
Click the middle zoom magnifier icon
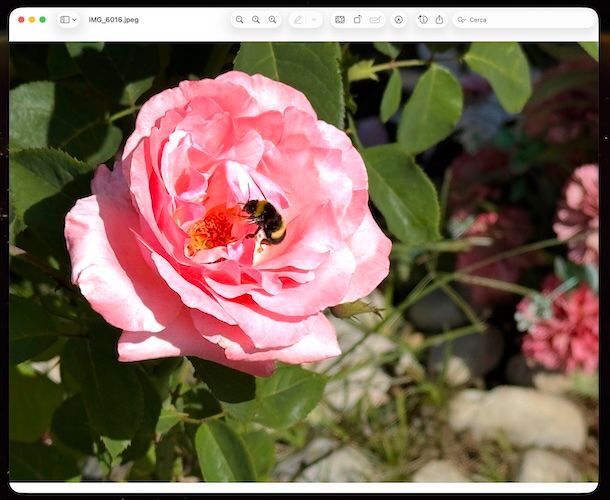pyautogui.click(x=256, y=19)
